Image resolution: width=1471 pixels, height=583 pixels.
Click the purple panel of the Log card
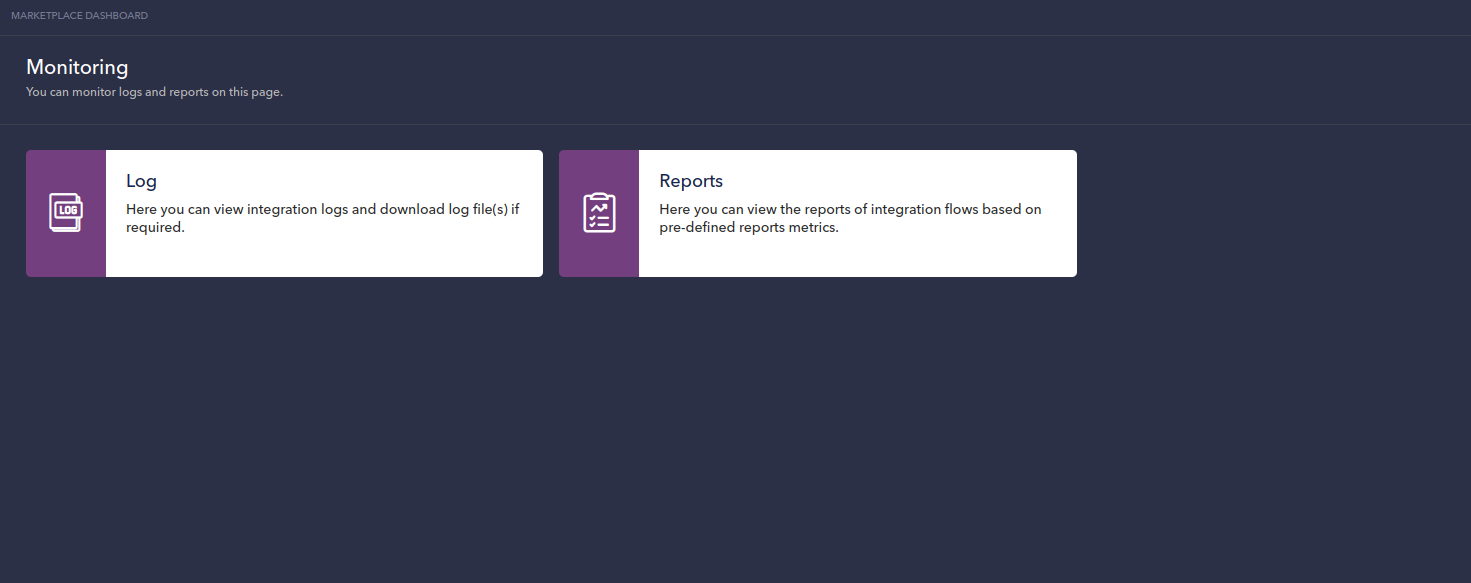coord(65,255)
